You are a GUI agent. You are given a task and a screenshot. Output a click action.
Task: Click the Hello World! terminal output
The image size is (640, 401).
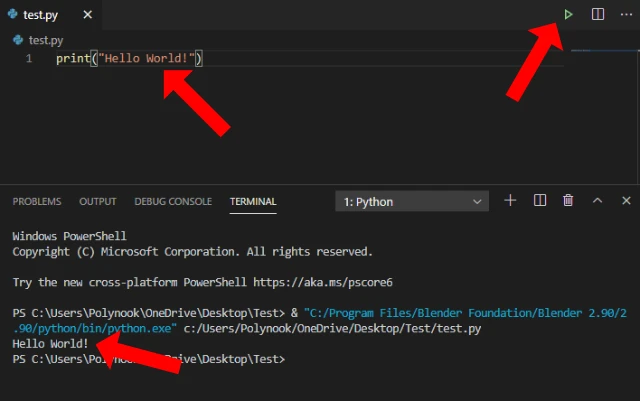(x=50, y=344)
